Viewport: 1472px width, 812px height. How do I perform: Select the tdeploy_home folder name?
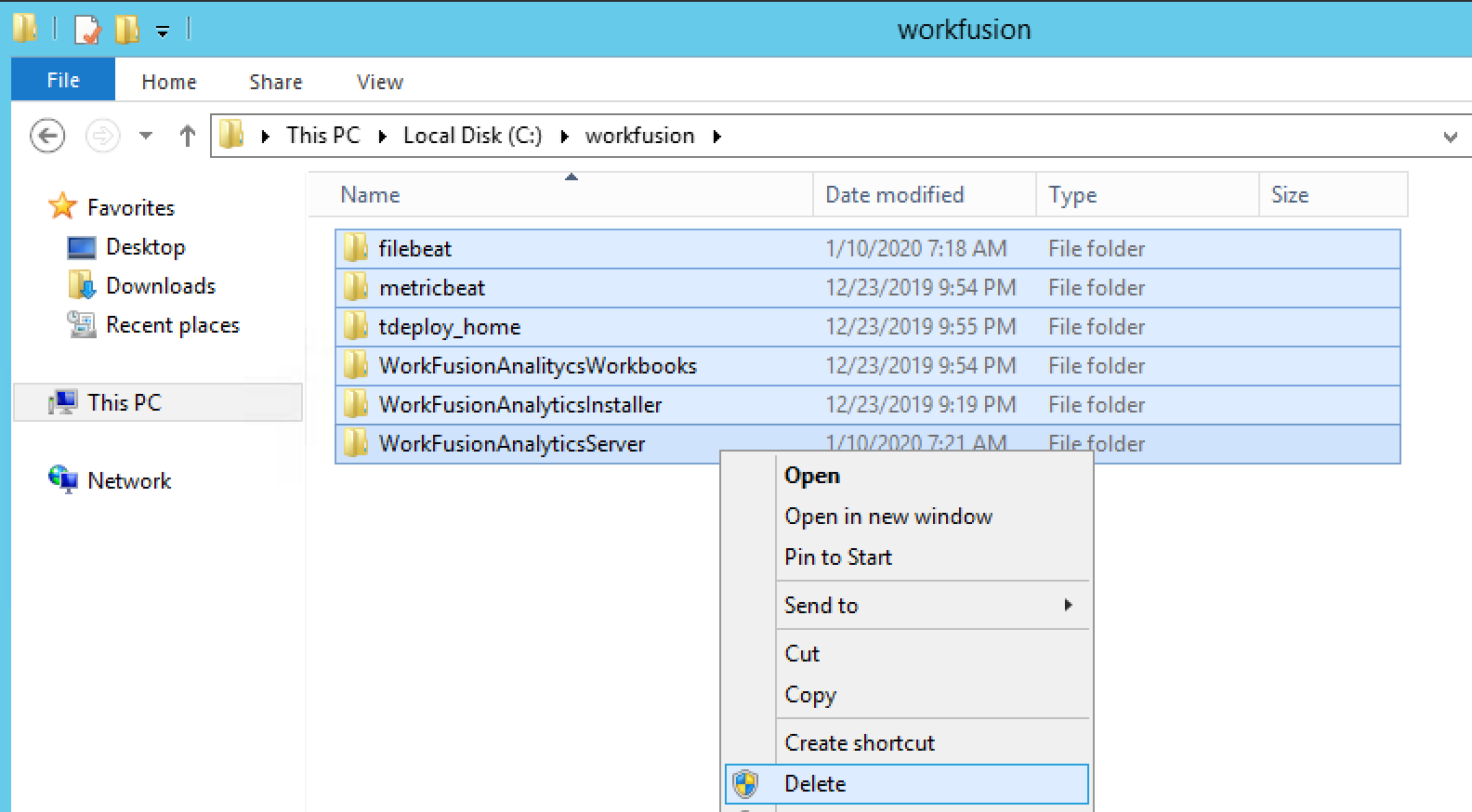(450, 327)
